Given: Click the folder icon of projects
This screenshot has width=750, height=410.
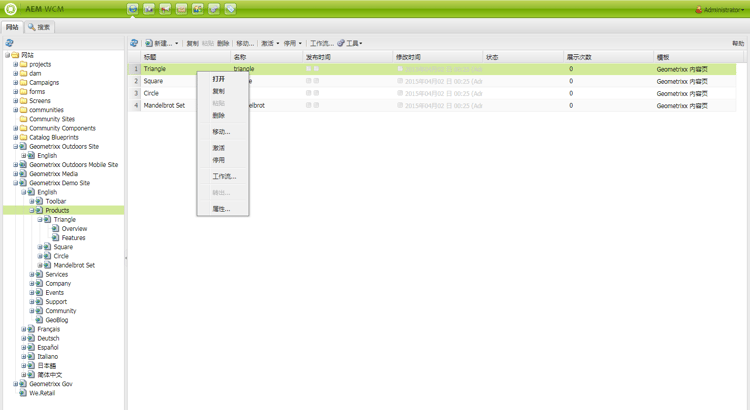Looking at the screenshot, I should tap(23, 64).
